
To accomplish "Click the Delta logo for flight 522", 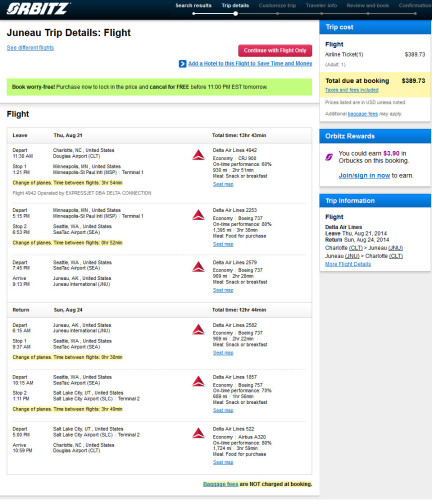I will click(x=198, y=434).
